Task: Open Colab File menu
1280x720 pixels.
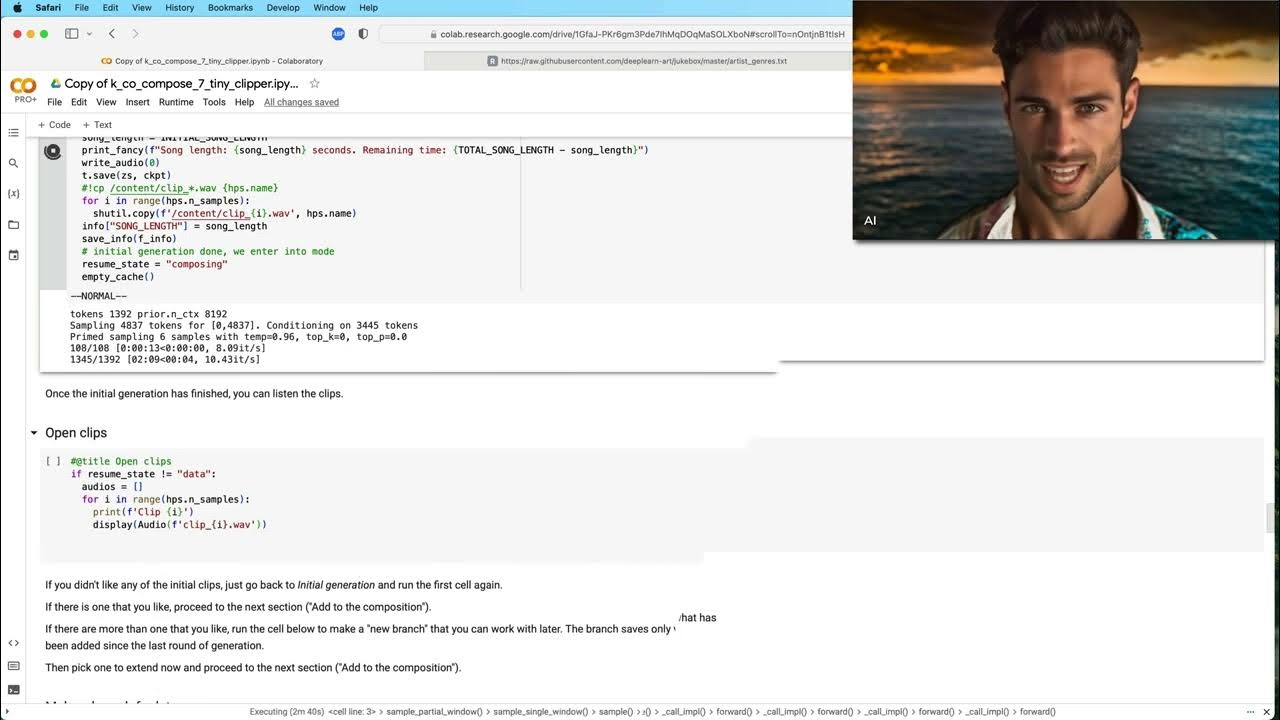Action: tap(55, 102)
